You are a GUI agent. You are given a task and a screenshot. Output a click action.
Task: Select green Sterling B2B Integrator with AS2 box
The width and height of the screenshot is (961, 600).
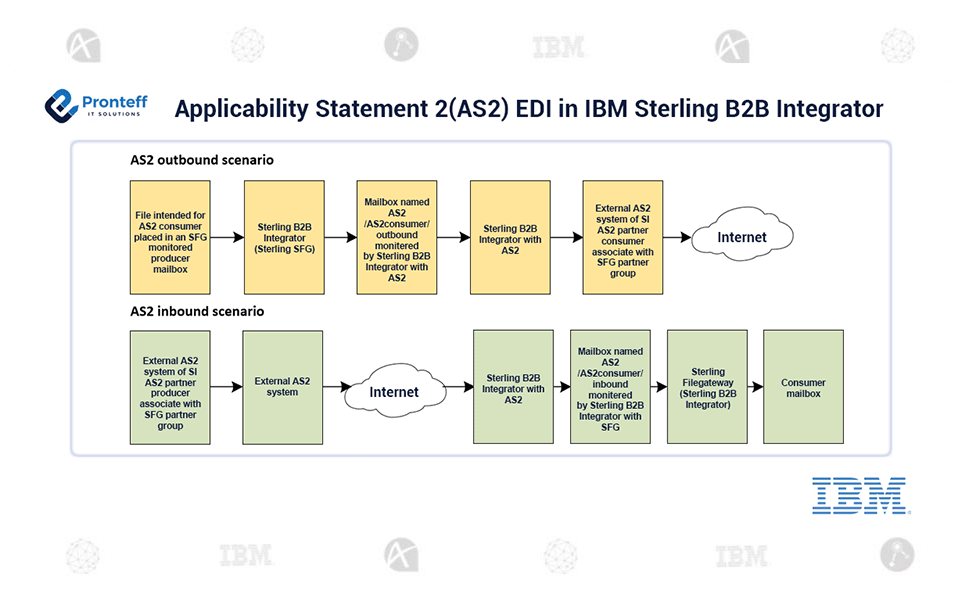513,387
